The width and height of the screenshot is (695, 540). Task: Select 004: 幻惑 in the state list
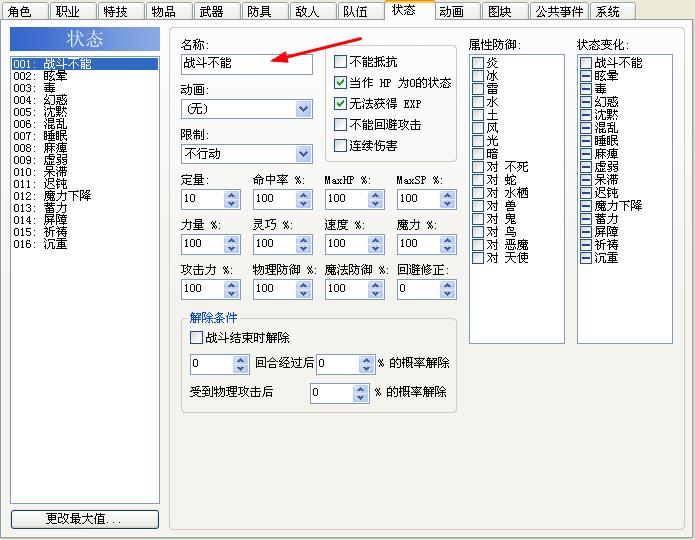pos(85,100)
